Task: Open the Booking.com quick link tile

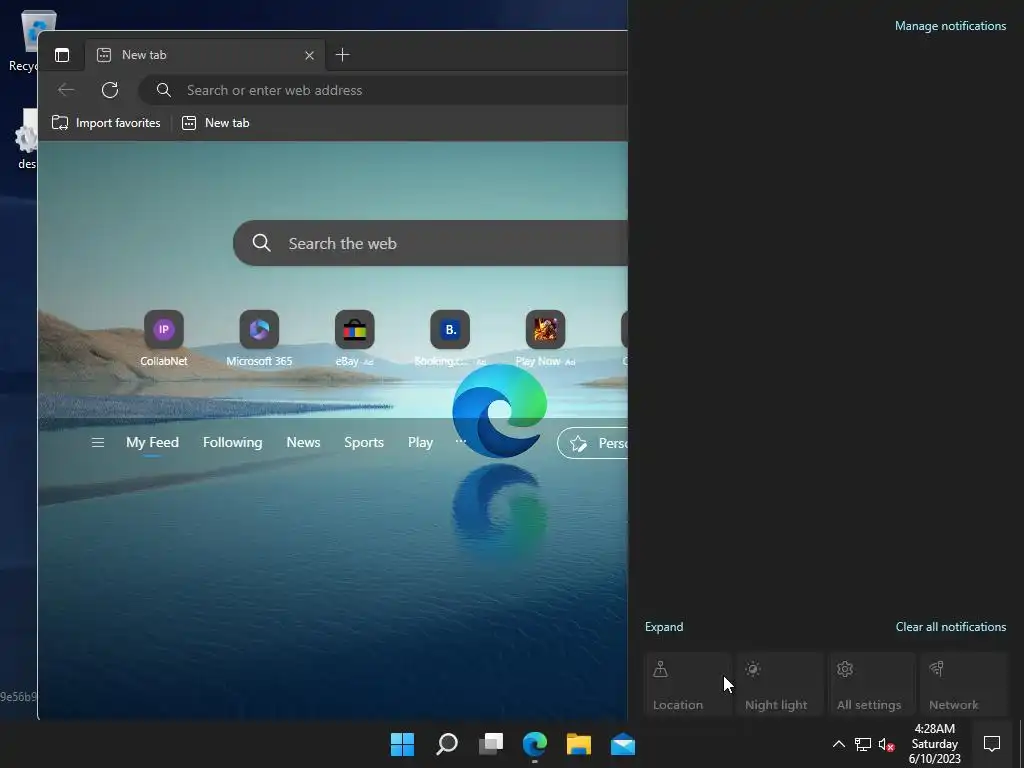Action: point(450,338)
